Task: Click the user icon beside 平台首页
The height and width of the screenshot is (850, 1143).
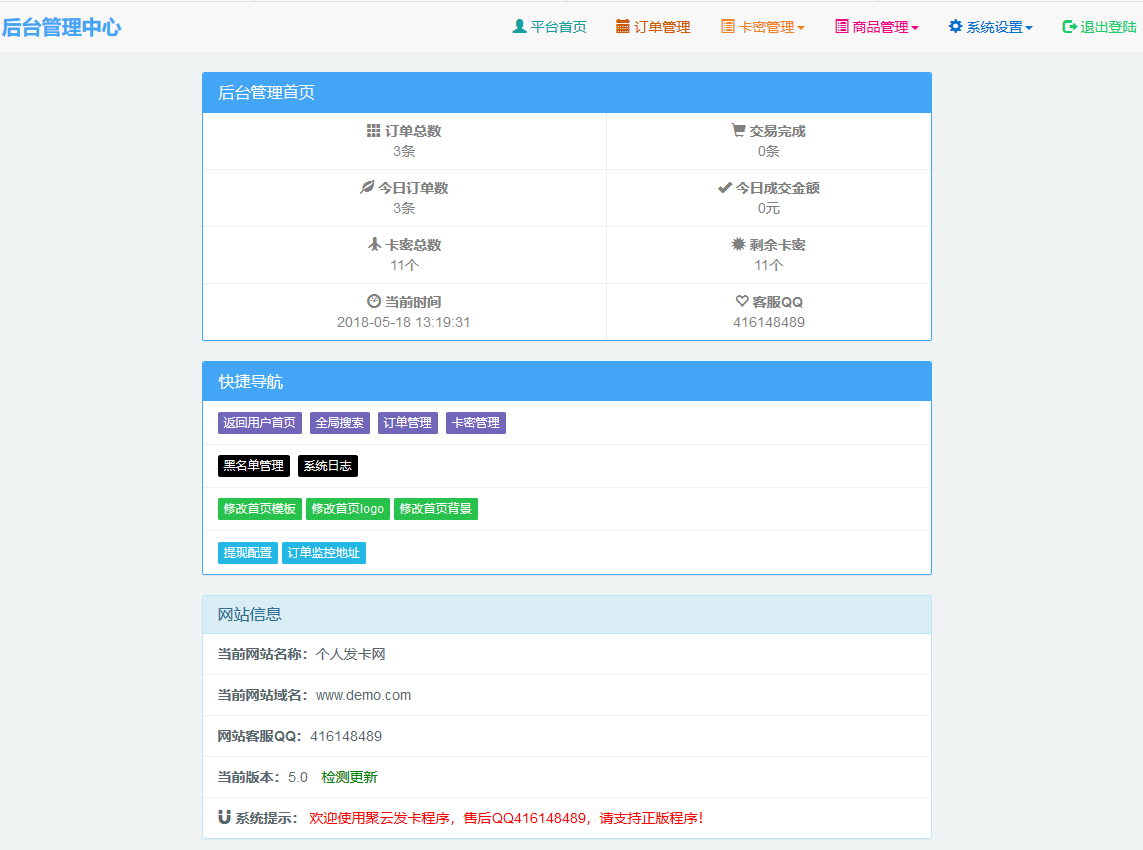Action: pos(519,27)
